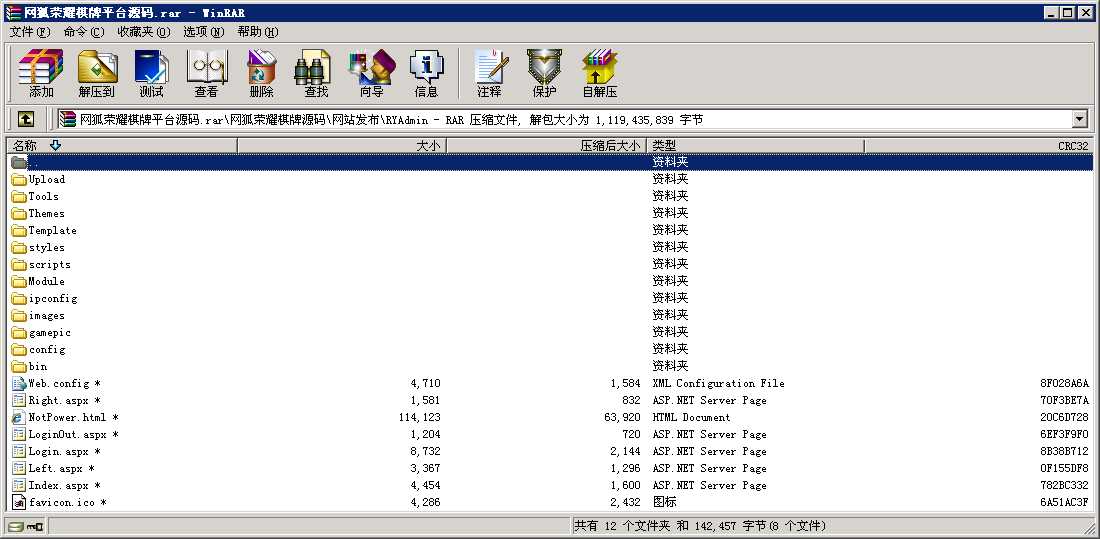The image size is (1100, 539).
Task: Select the gamepic folder row
Action: (550, 332)
